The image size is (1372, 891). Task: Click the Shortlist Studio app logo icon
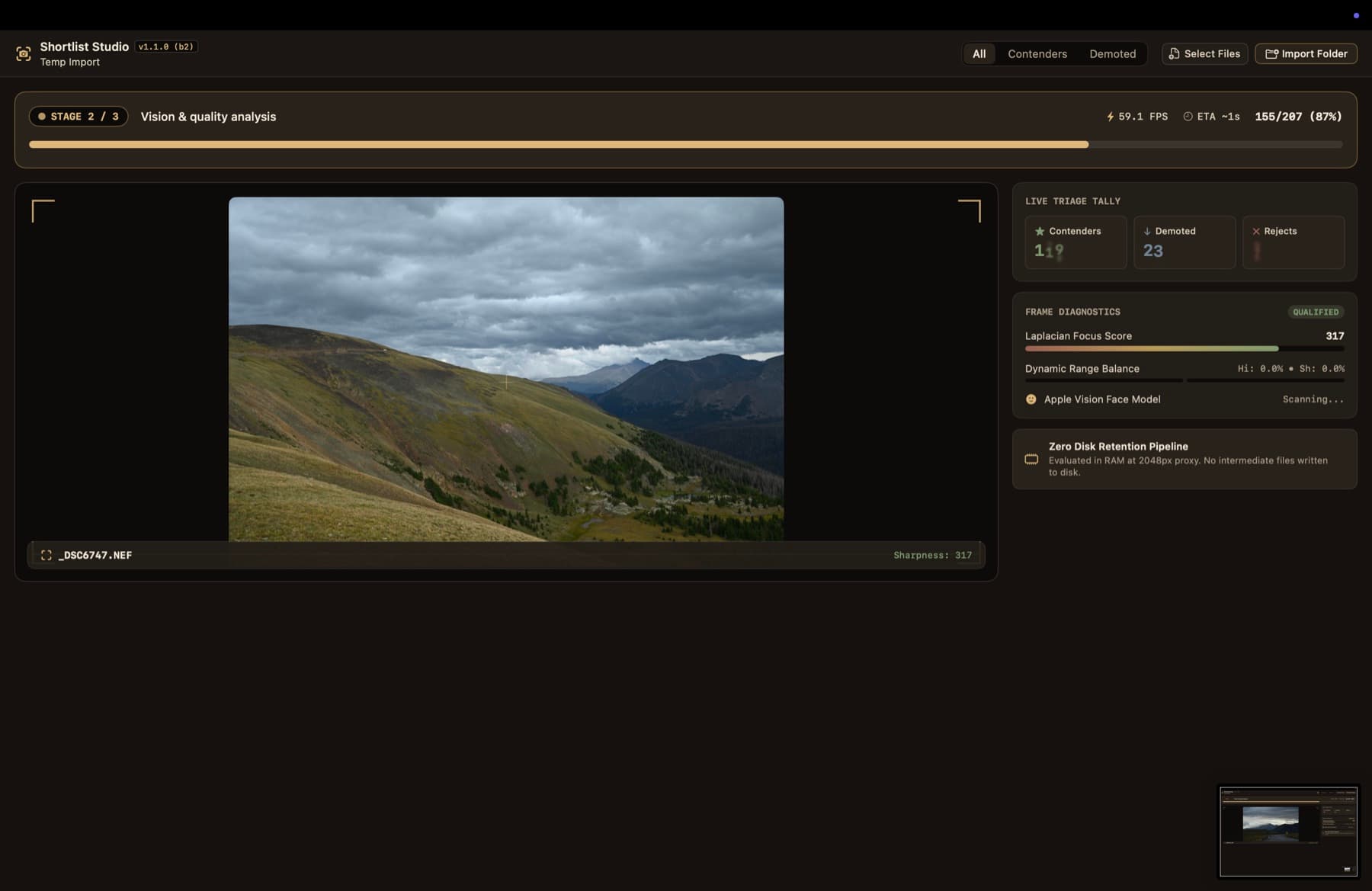(24, 53)
